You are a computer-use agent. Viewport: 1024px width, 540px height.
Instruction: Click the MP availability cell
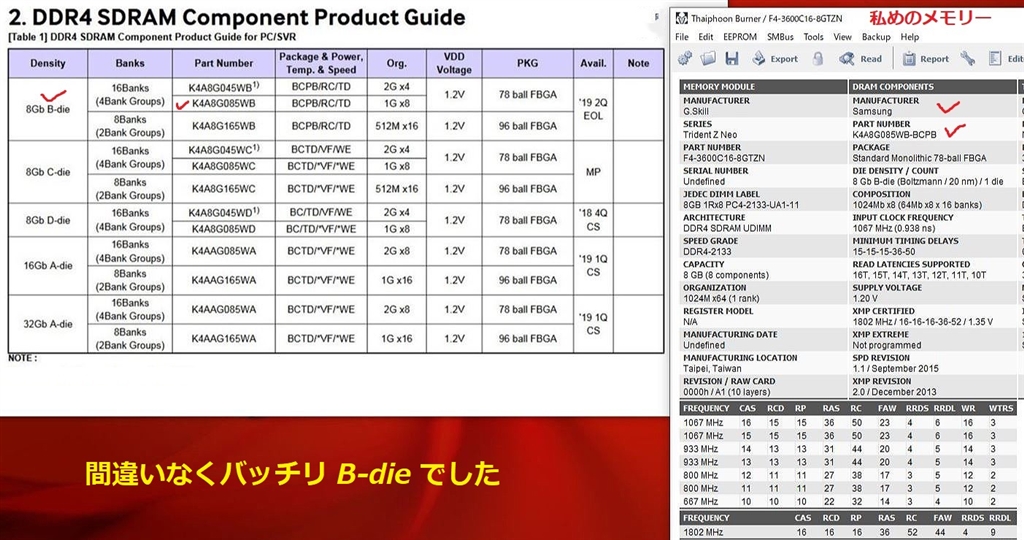(593, 172)
